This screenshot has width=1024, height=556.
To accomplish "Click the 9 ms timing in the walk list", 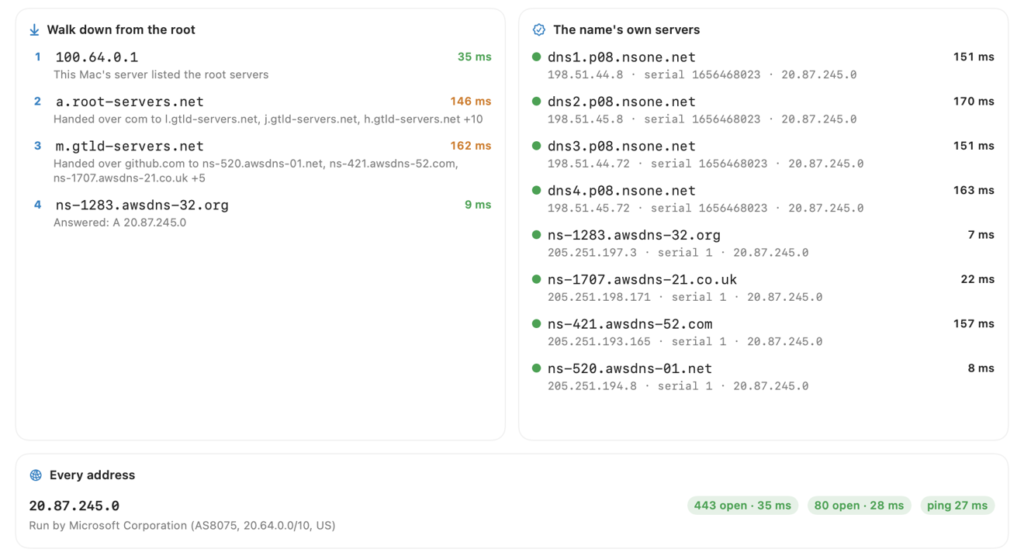I will tap(477, 204).
